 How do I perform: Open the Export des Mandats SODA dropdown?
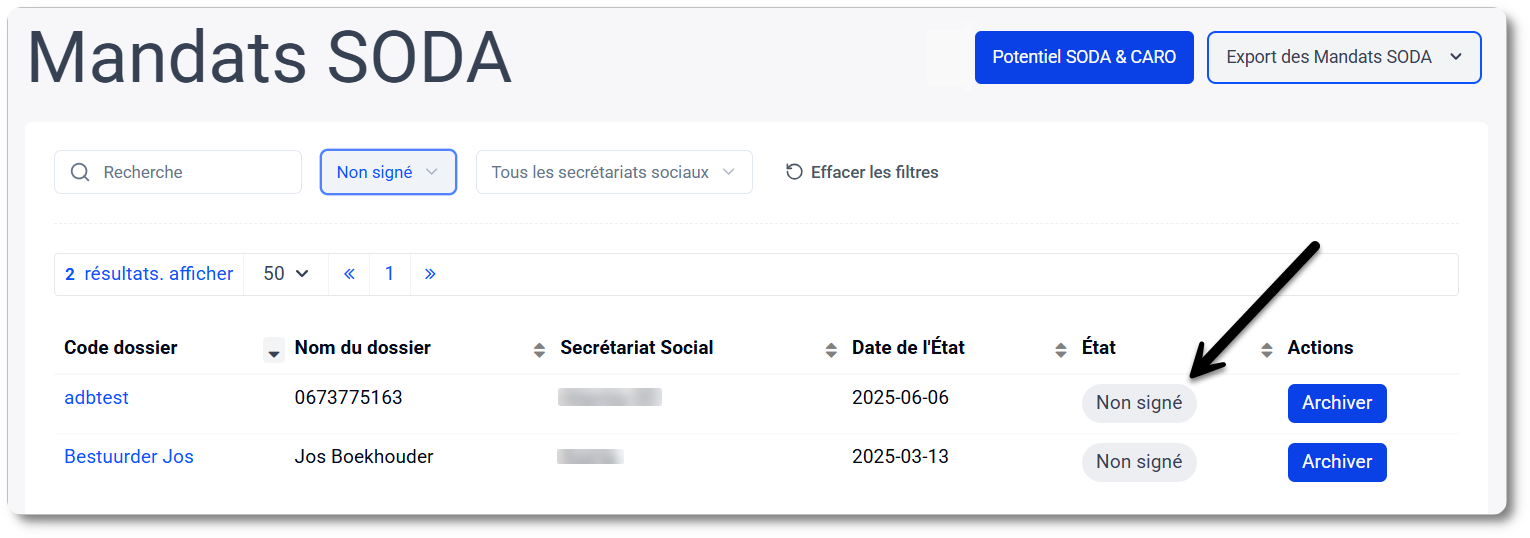[x=1343, y=57]
